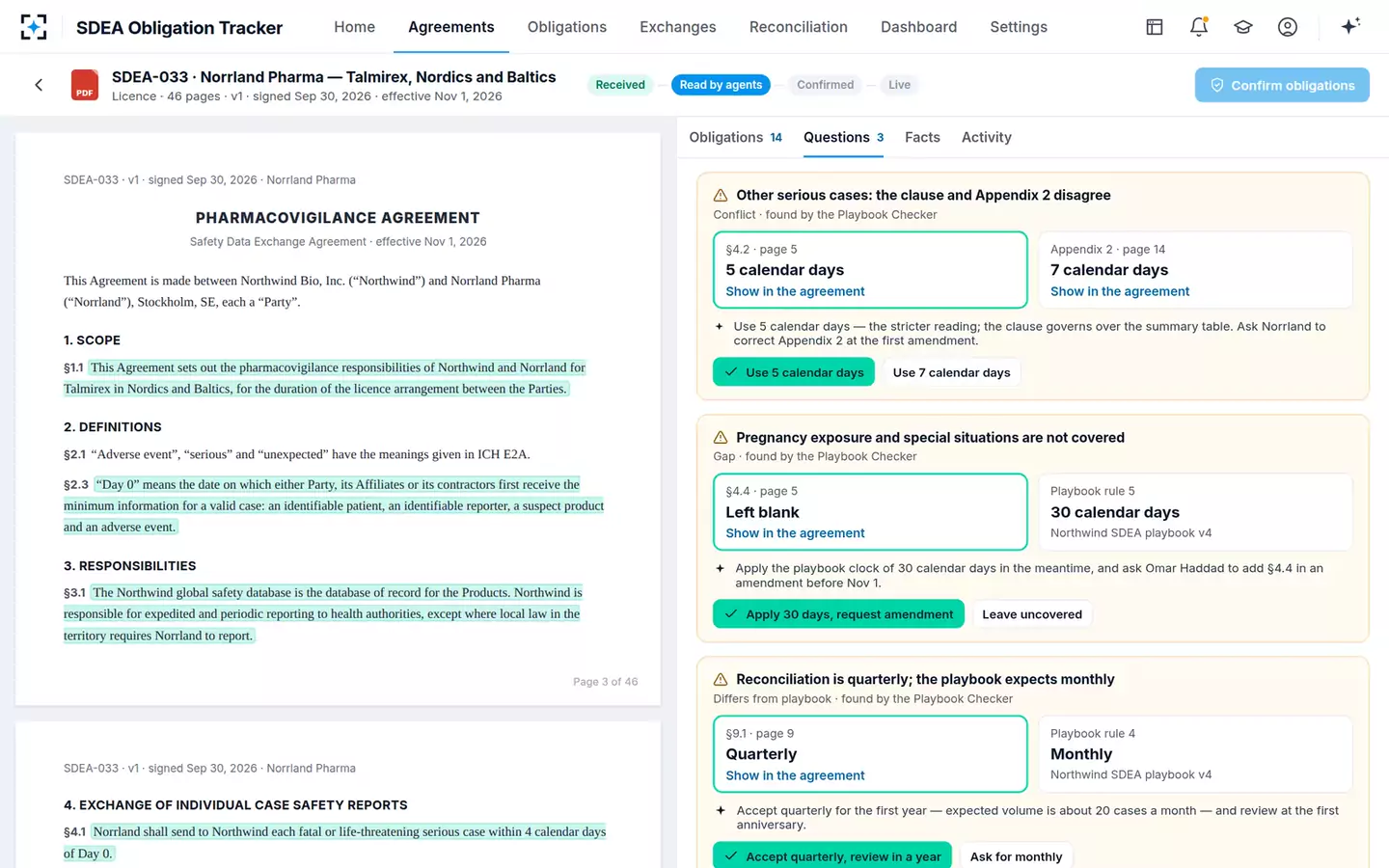Open the notifications bell
Viewport: 1389px width, 868px height.
click(1199, 27)
